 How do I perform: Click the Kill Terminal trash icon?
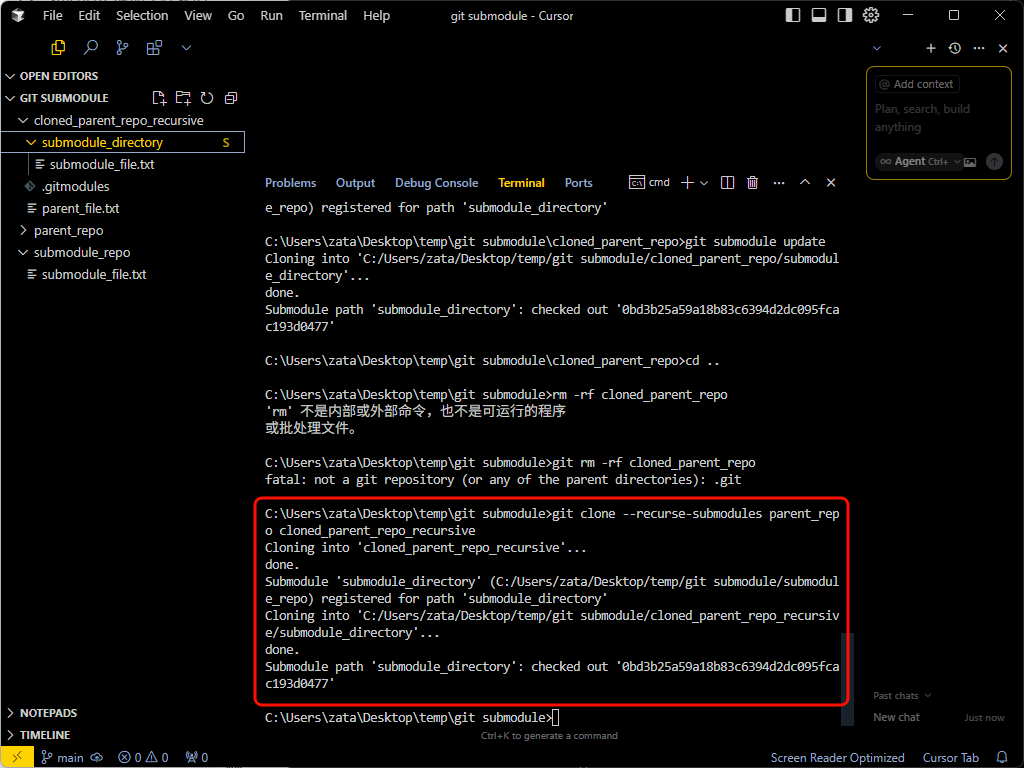(x=752, y=182)
